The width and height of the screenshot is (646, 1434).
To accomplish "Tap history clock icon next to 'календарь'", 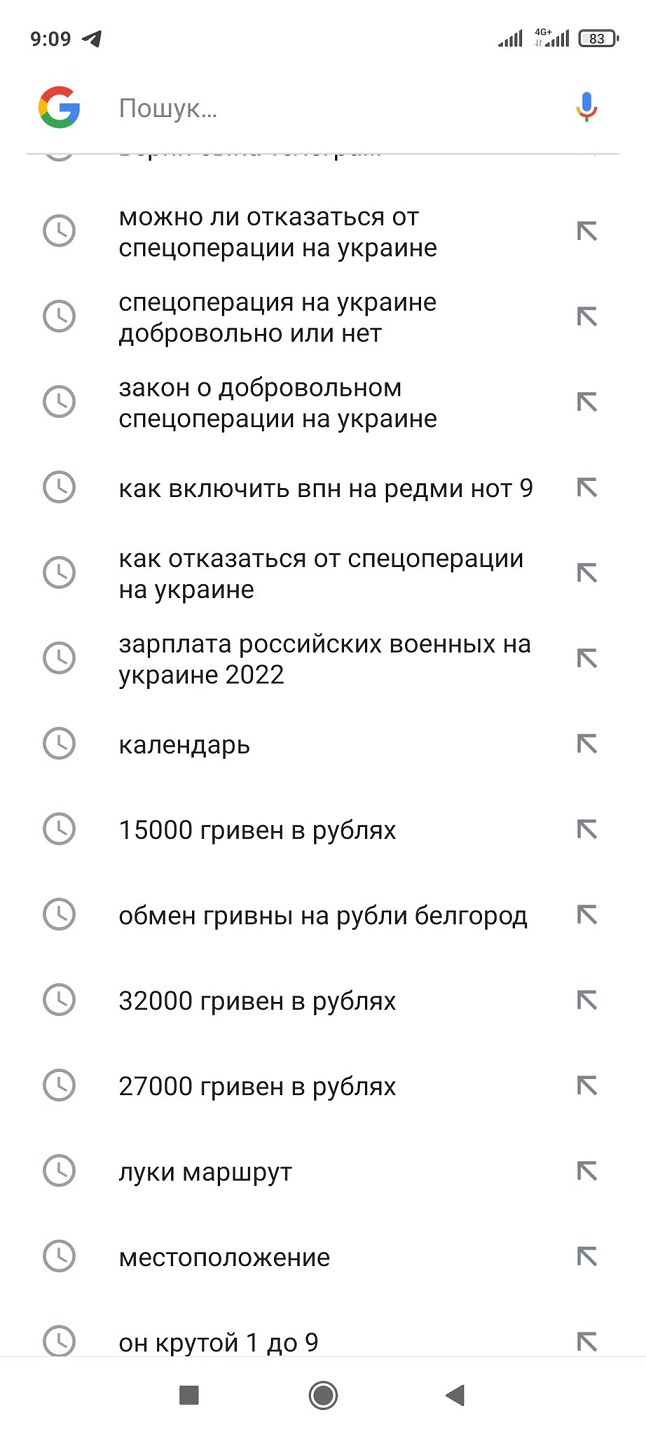I will [59, 744].
